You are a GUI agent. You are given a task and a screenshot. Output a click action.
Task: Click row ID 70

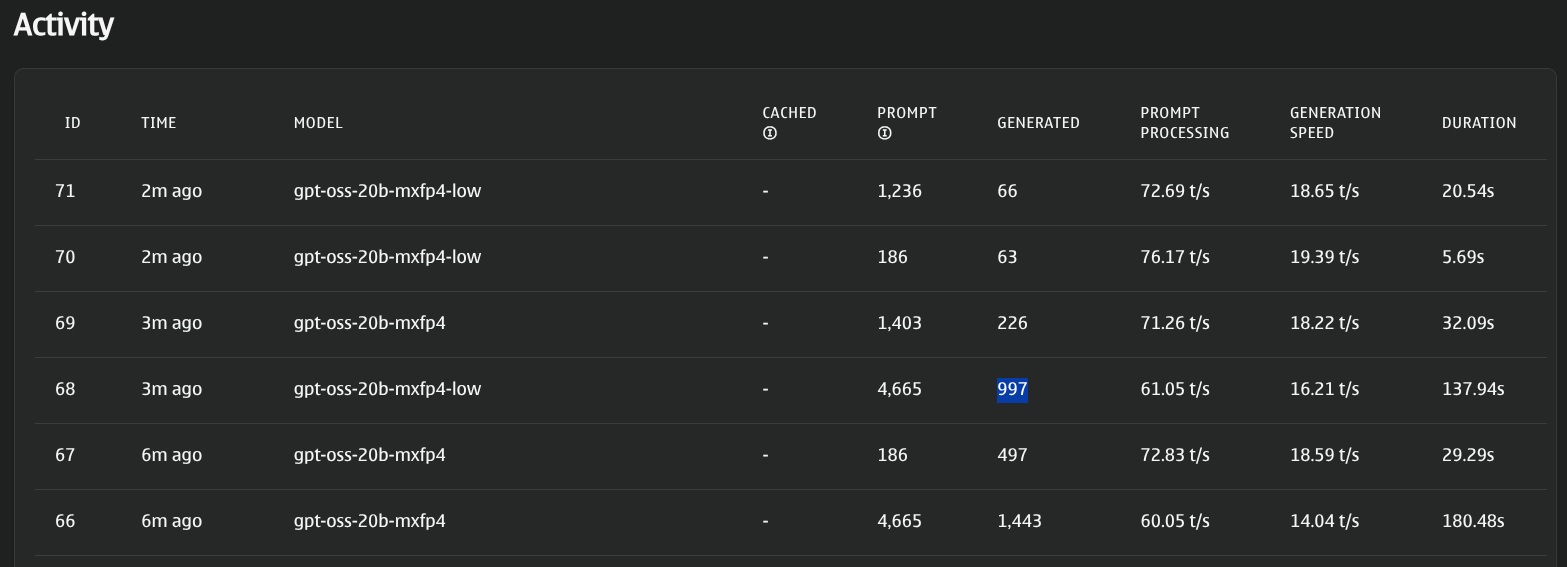pyautogui.click(x=65, y=257)
